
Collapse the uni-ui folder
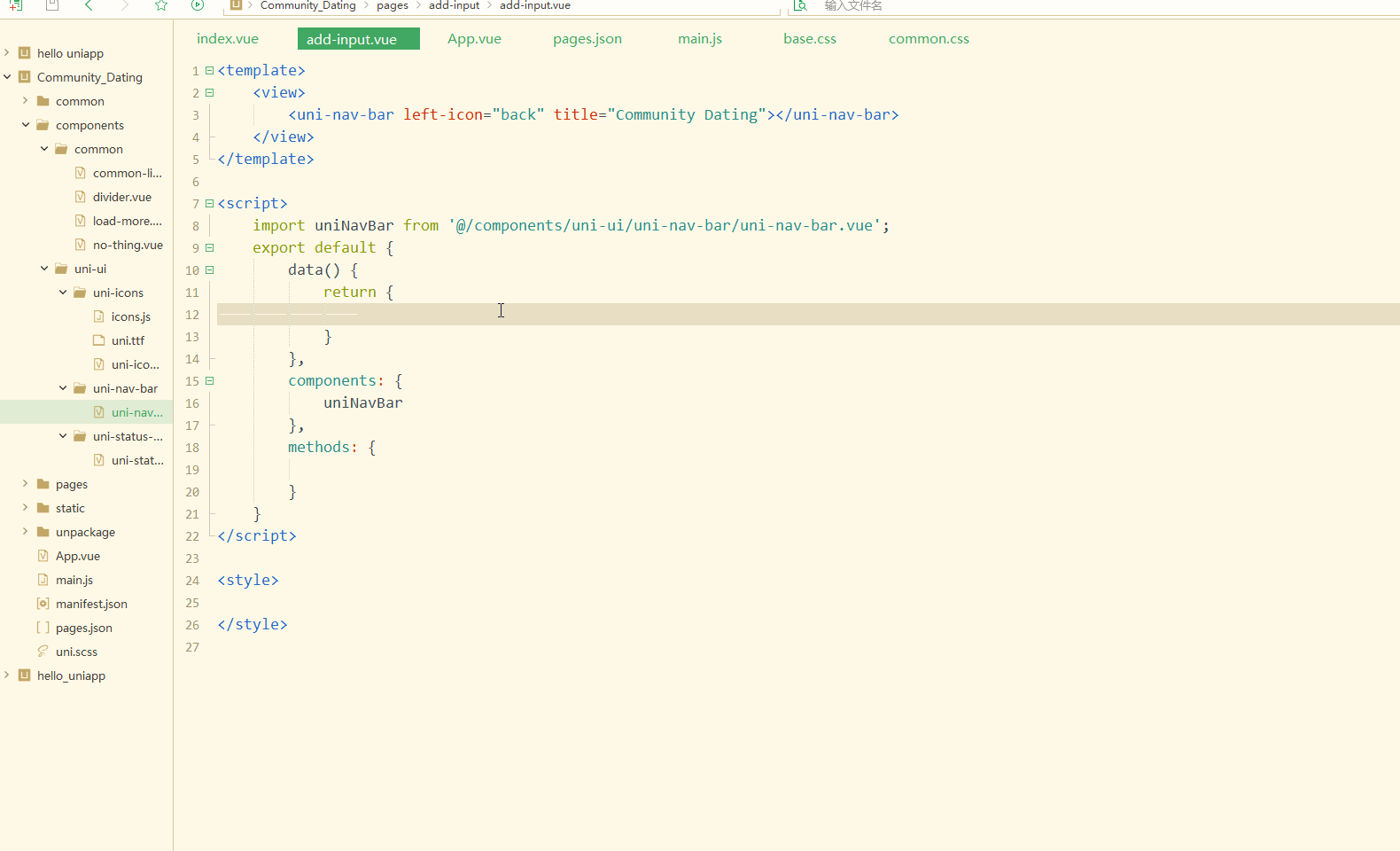(x=44, y=268)
